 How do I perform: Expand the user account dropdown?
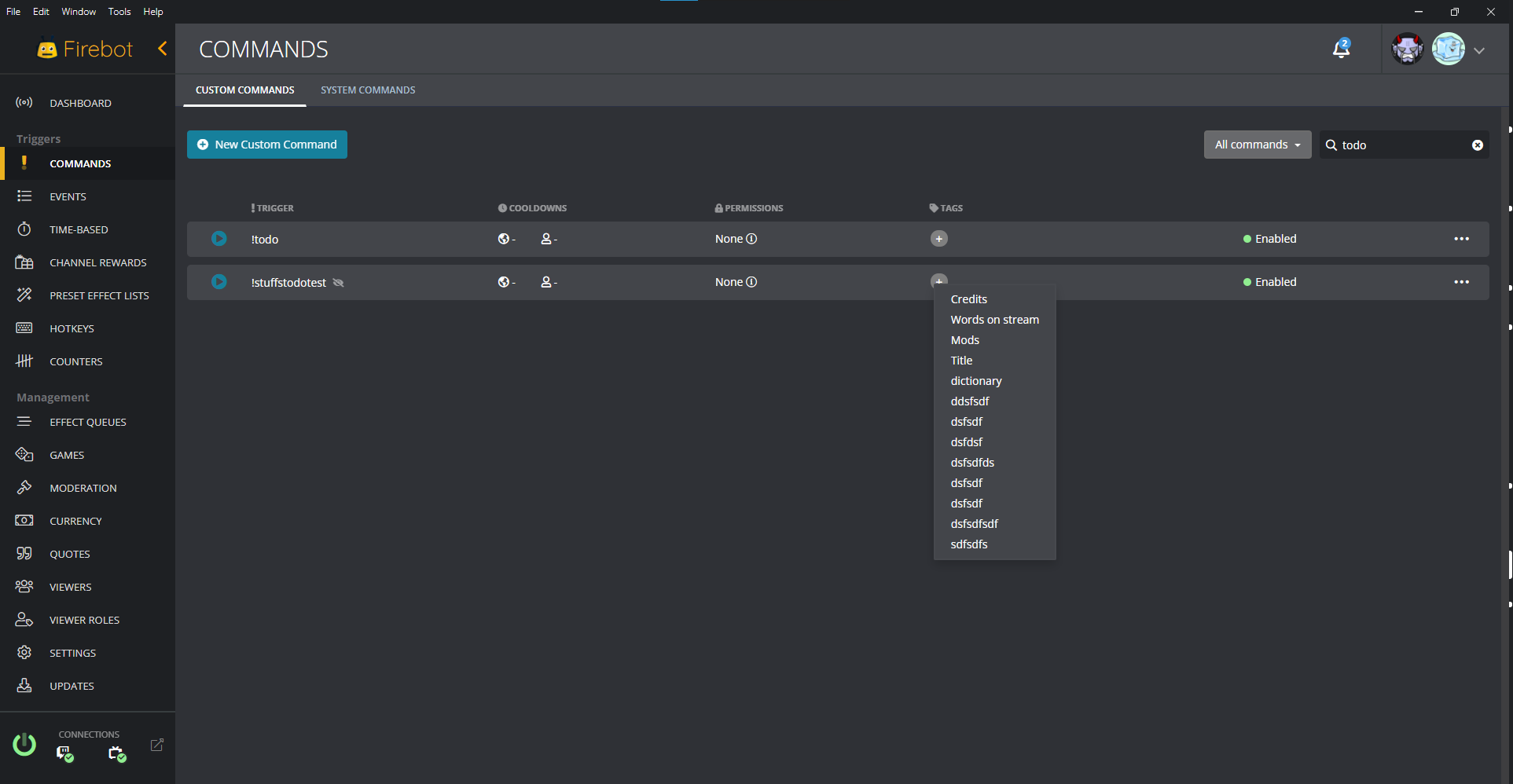[1481, 49]
